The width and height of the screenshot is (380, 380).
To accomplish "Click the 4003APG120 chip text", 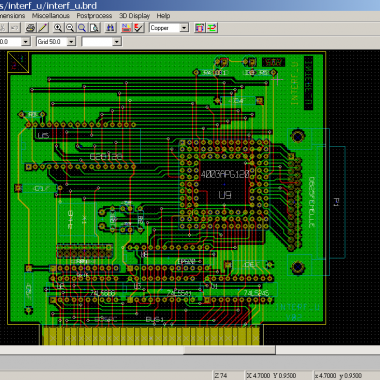I will [x=225, y=174].
